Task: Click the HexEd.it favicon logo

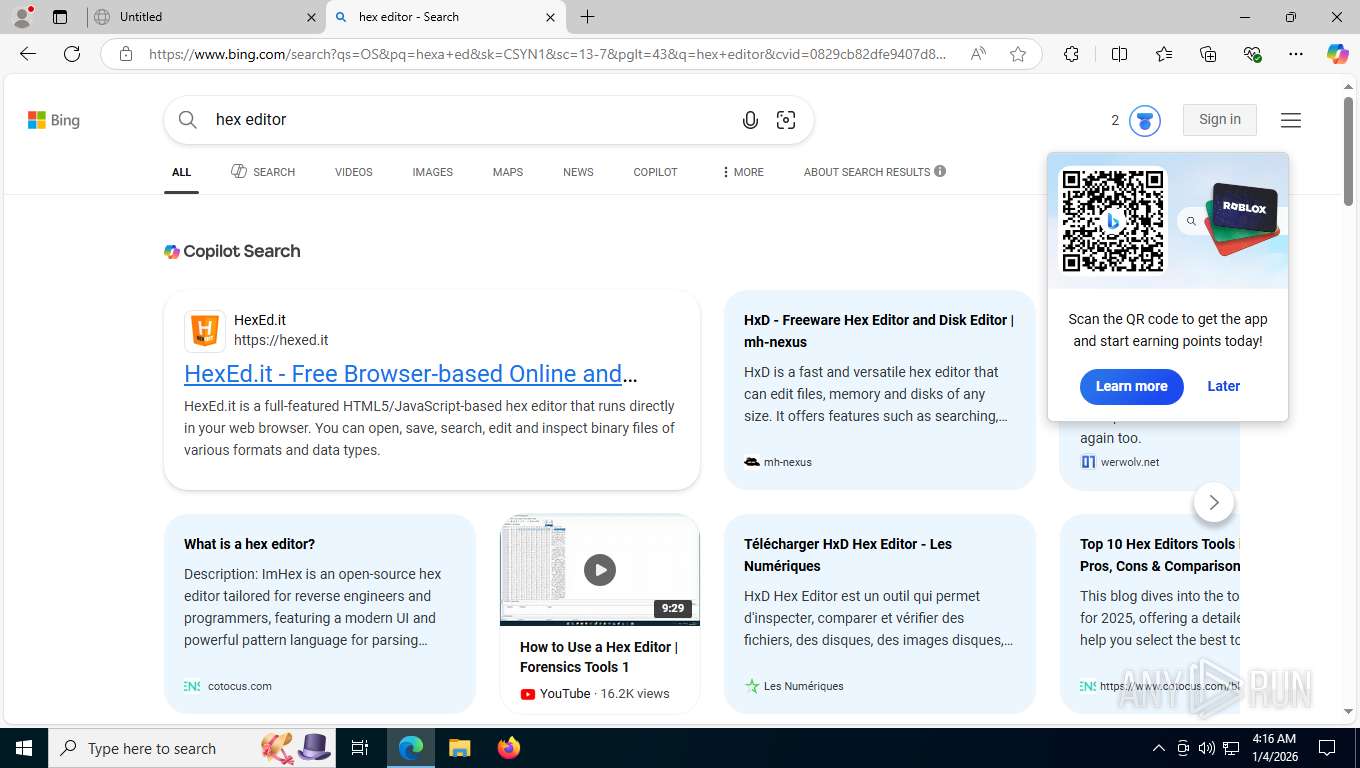Action: (x=205, y=331)
